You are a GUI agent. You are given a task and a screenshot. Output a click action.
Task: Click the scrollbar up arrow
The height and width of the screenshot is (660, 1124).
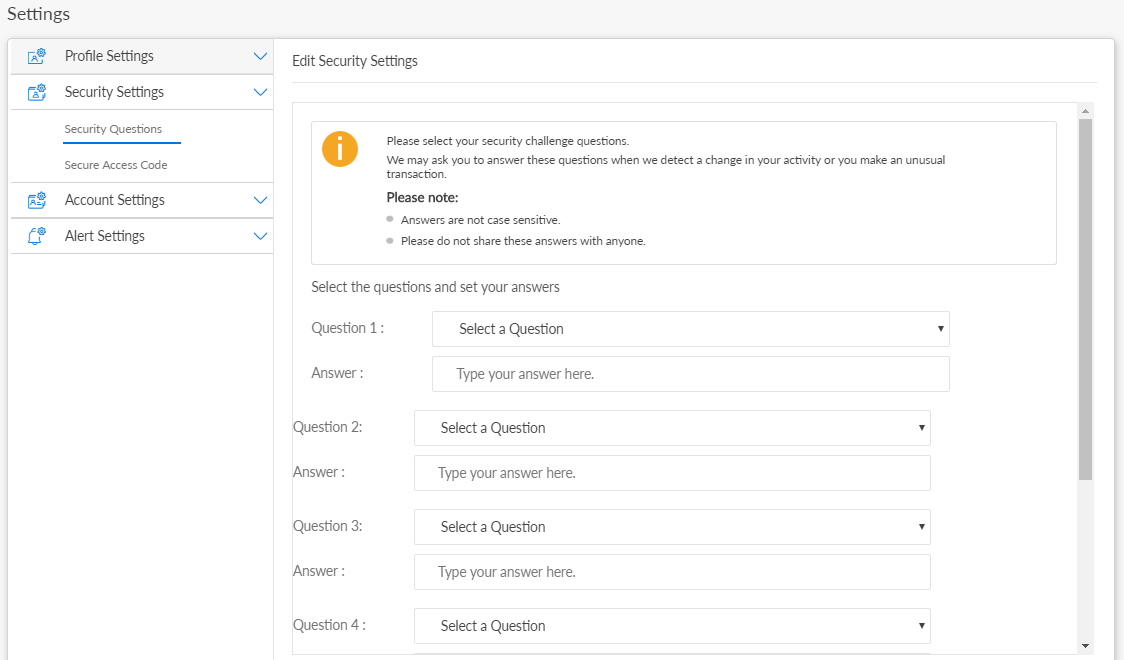pos(1086,110)
